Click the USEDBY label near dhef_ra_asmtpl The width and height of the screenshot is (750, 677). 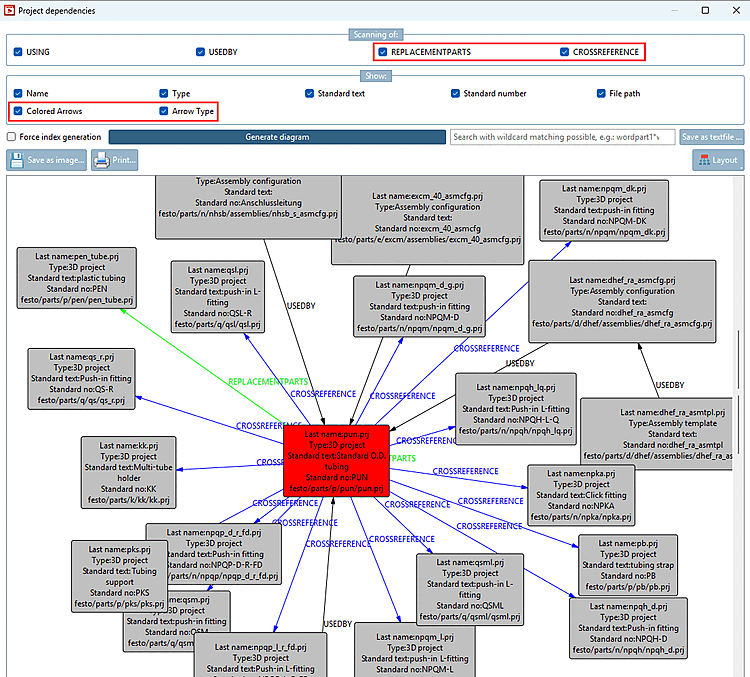pyautogui.click(x=670, y=385)
